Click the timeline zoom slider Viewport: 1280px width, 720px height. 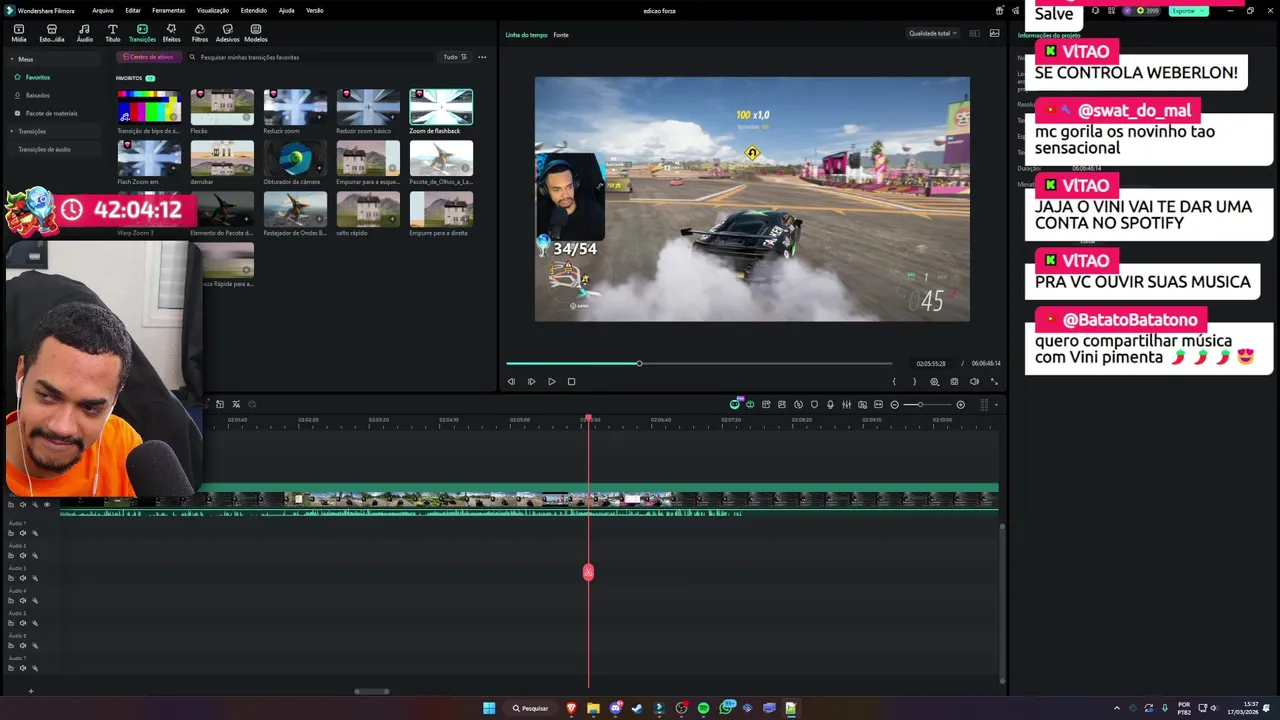tap(928, 404)
